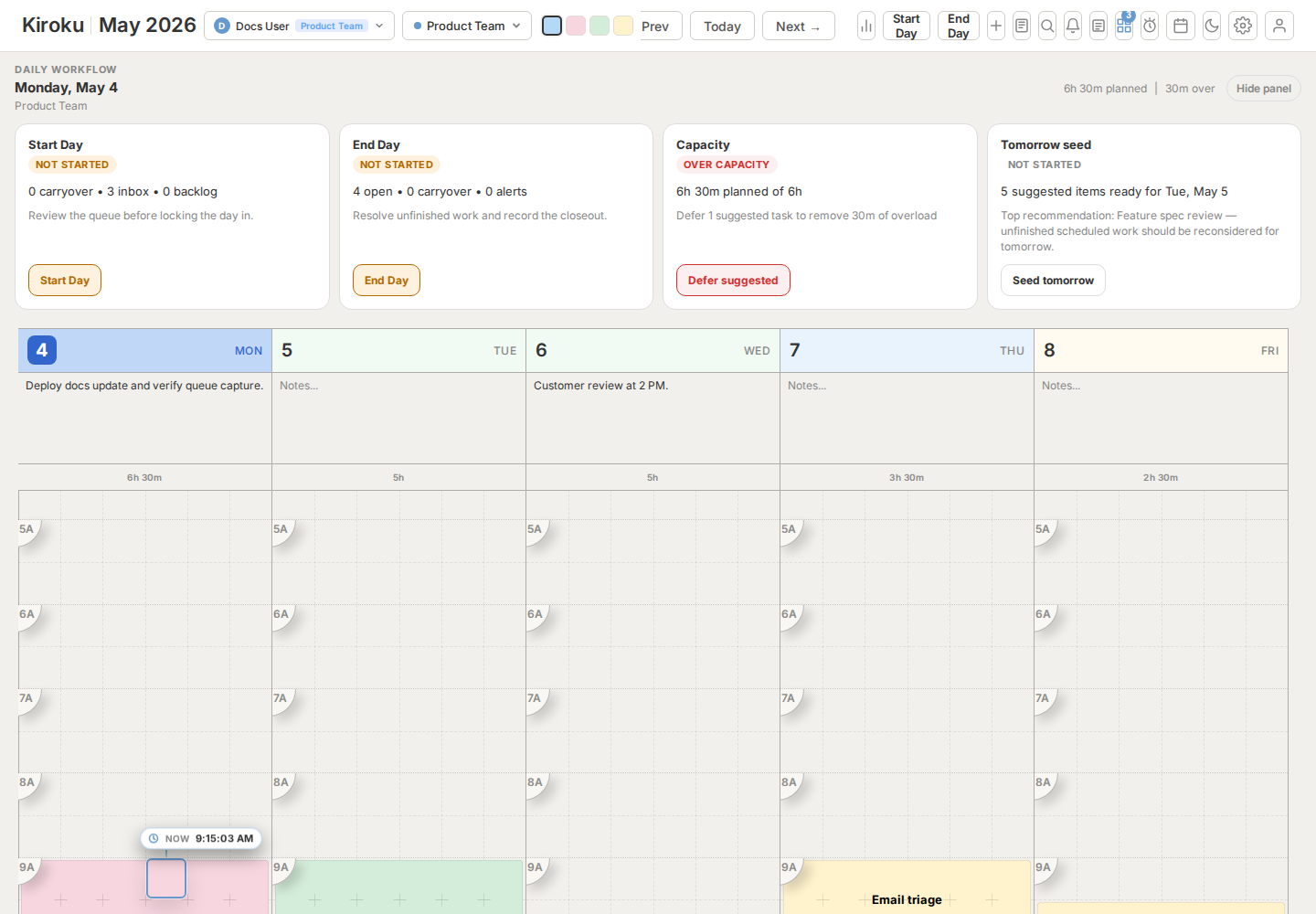
Task: Click the green task block on Tuesday 9A
Action: (398, 887)
